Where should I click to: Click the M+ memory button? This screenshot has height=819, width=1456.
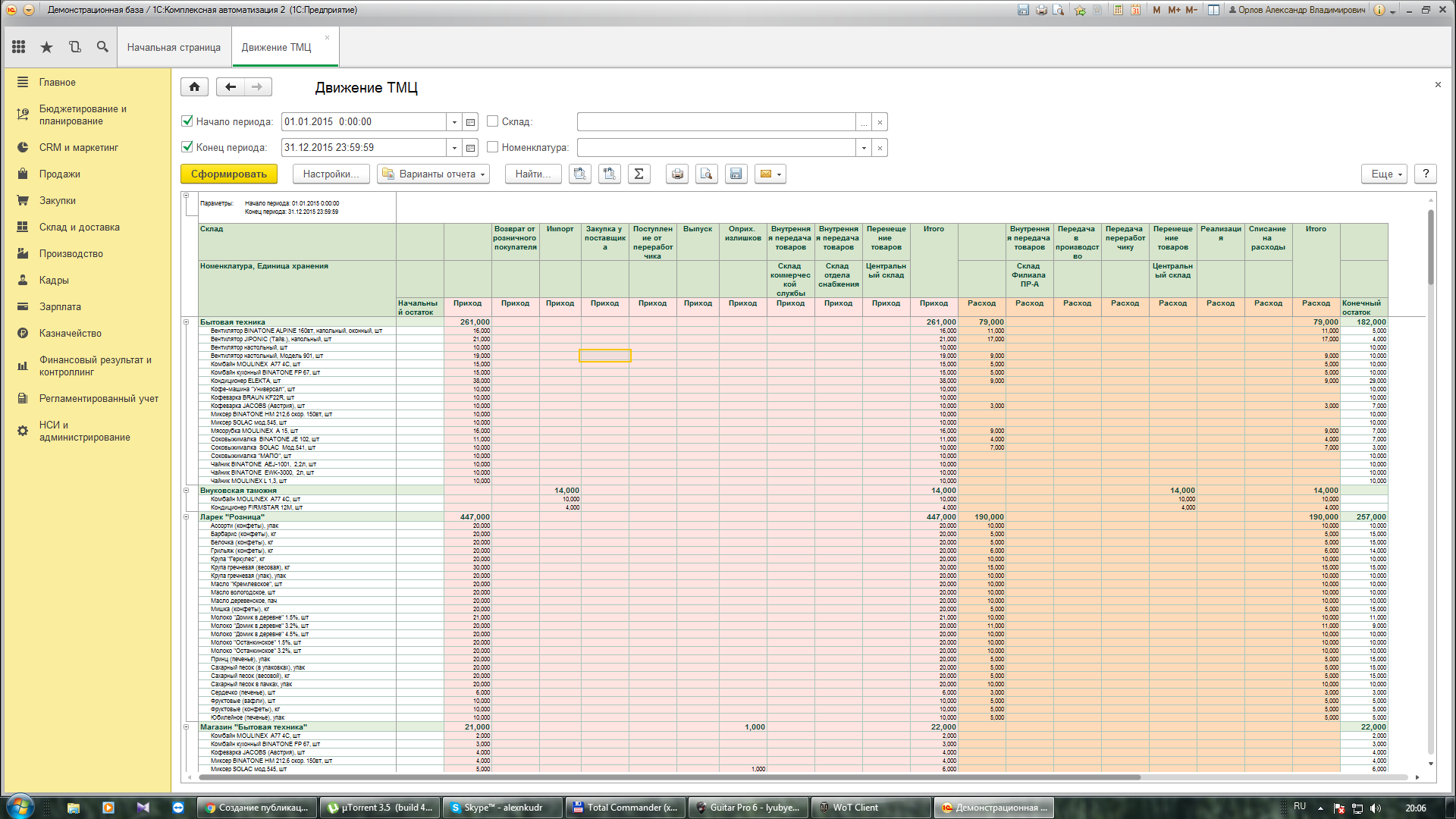pyautogui.click(x=1174, y=10)
